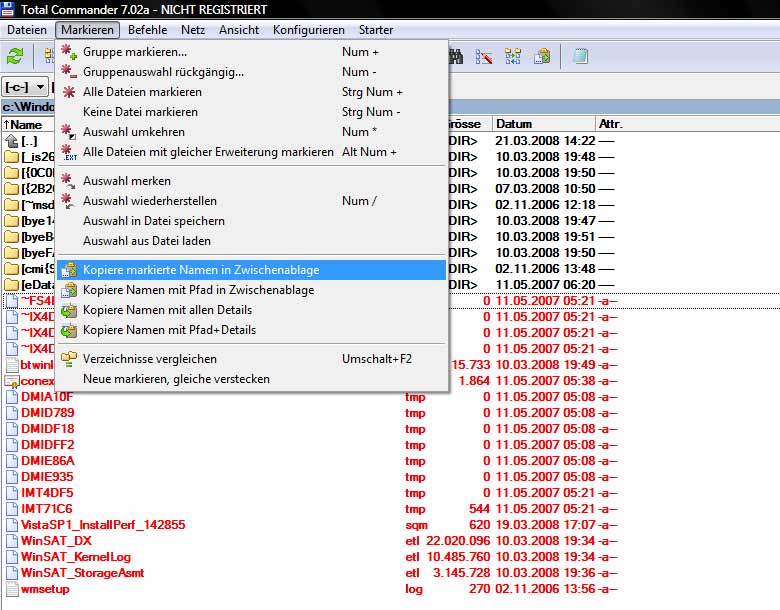780x610 pixels.
Task: Select Auswahl in Datei speichern
Action: coord(251,220)
